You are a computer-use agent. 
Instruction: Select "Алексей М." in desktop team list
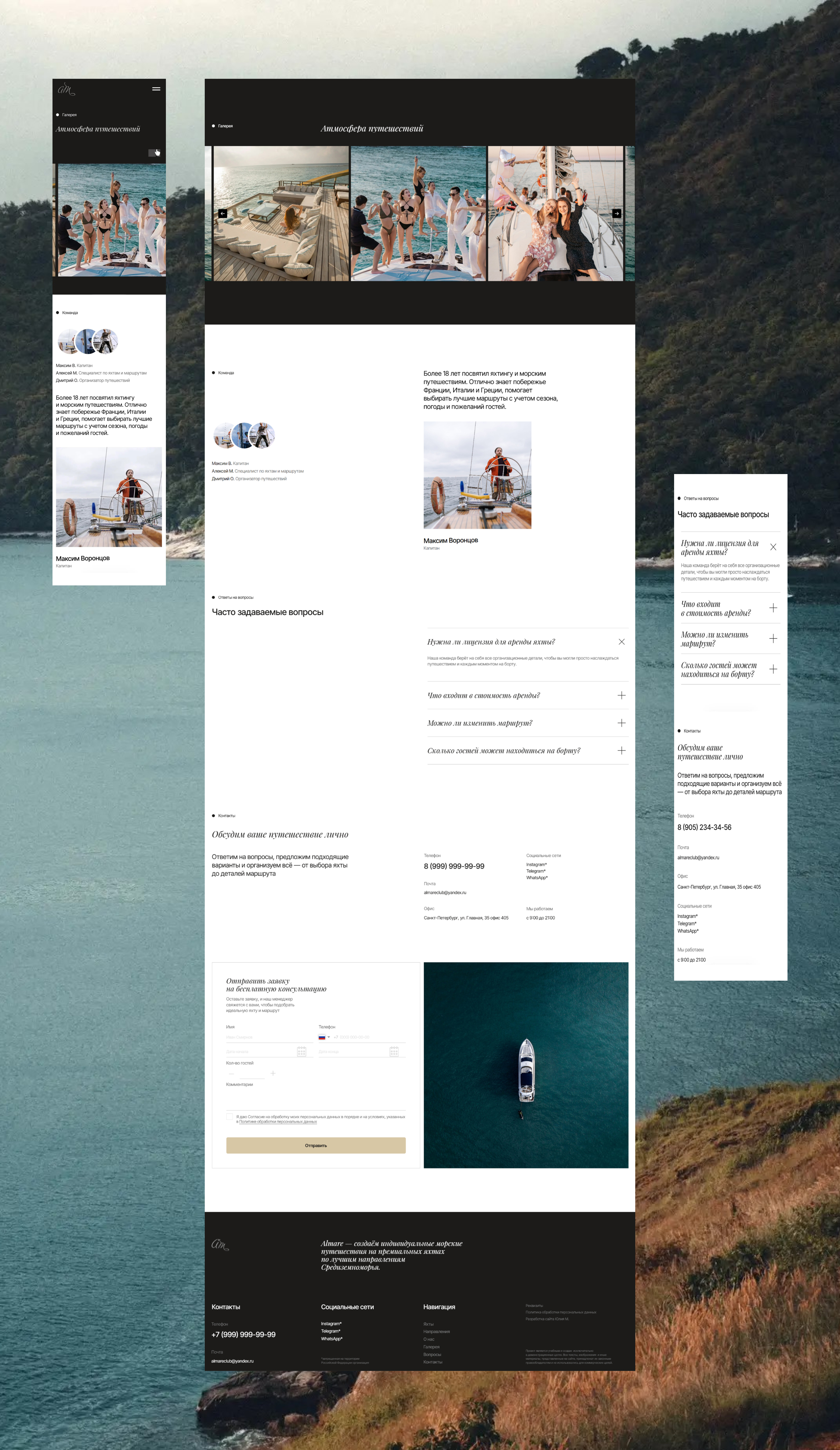tap(258, 471)
